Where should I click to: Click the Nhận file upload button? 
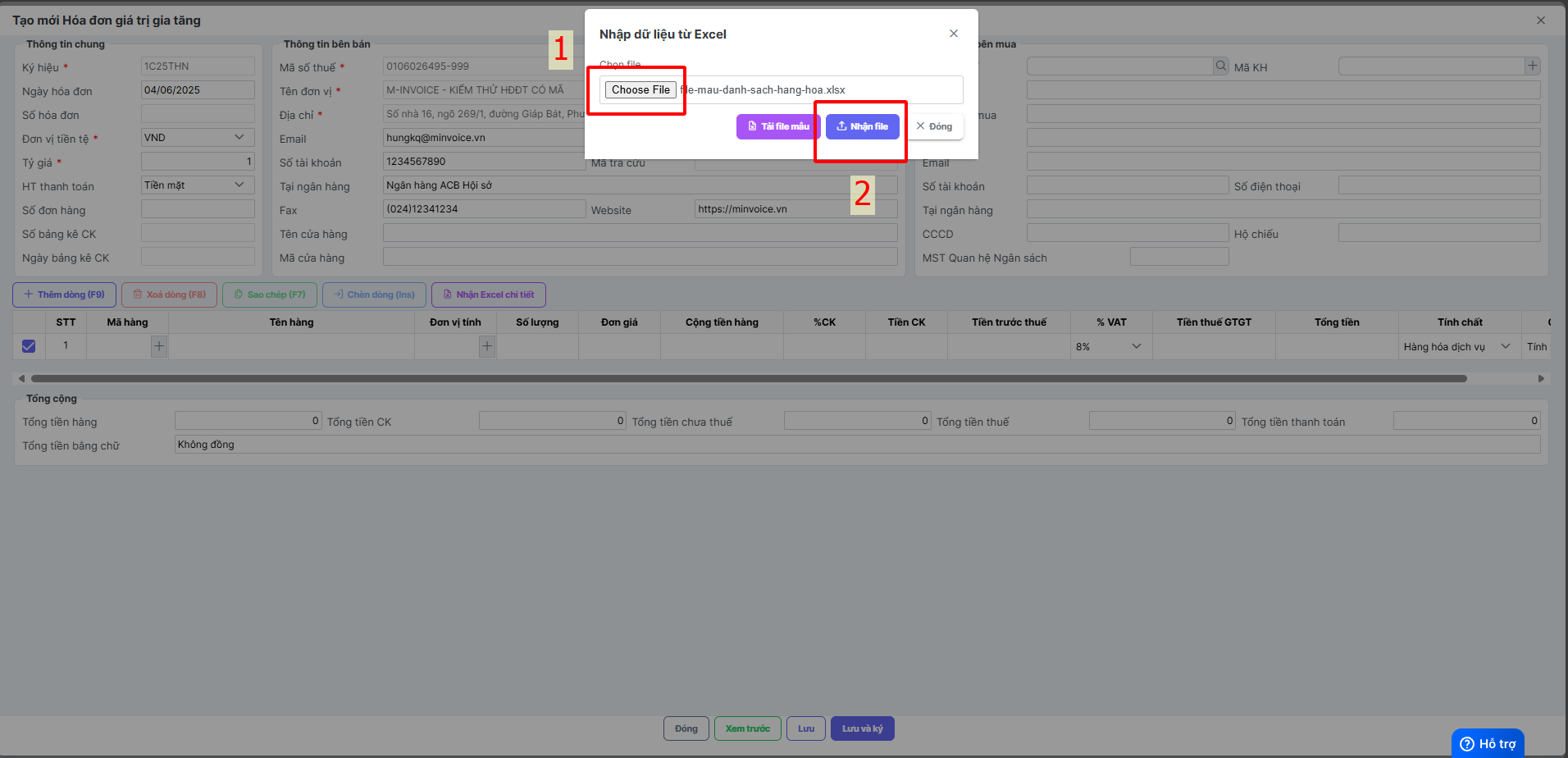863,126
